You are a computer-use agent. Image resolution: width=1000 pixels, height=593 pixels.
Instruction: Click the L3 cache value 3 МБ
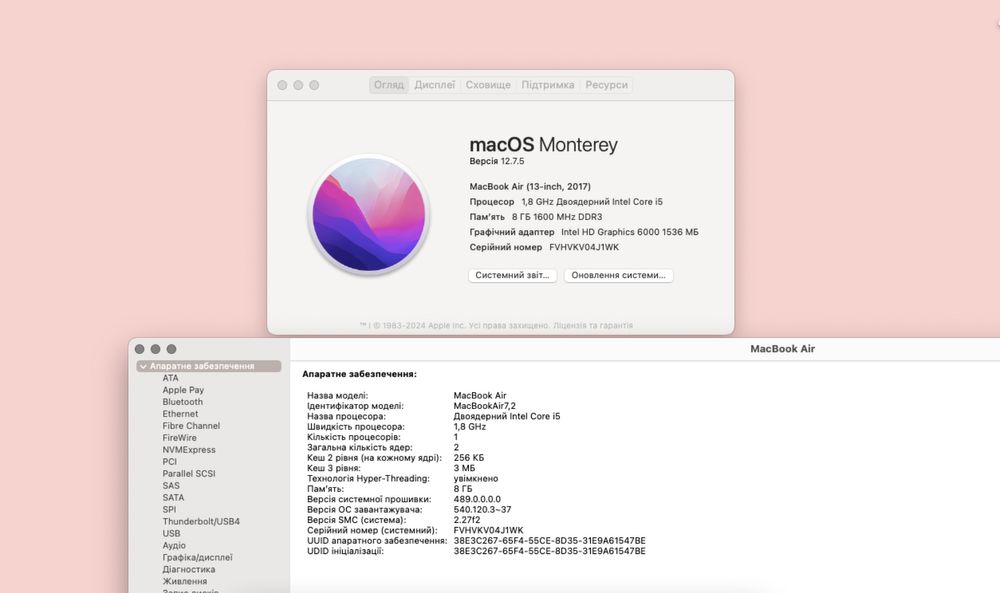point(464,468)
